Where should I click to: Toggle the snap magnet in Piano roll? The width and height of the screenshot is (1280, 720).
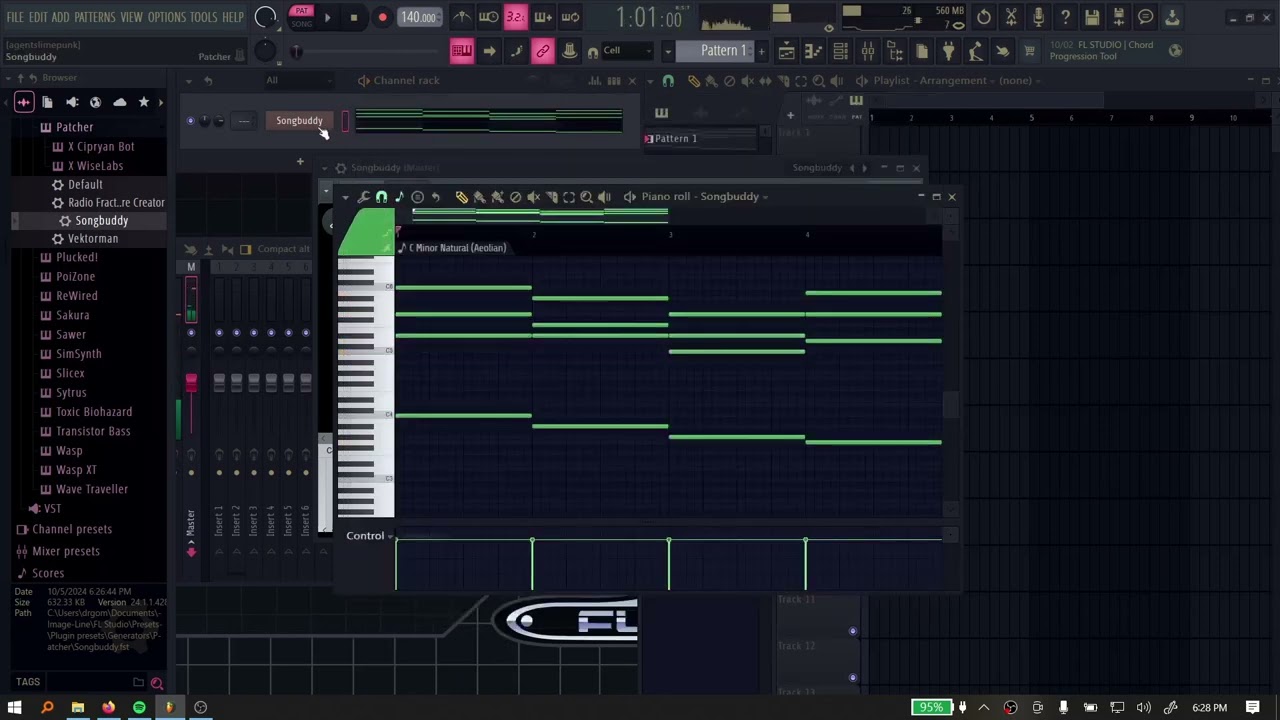point(381,197)
